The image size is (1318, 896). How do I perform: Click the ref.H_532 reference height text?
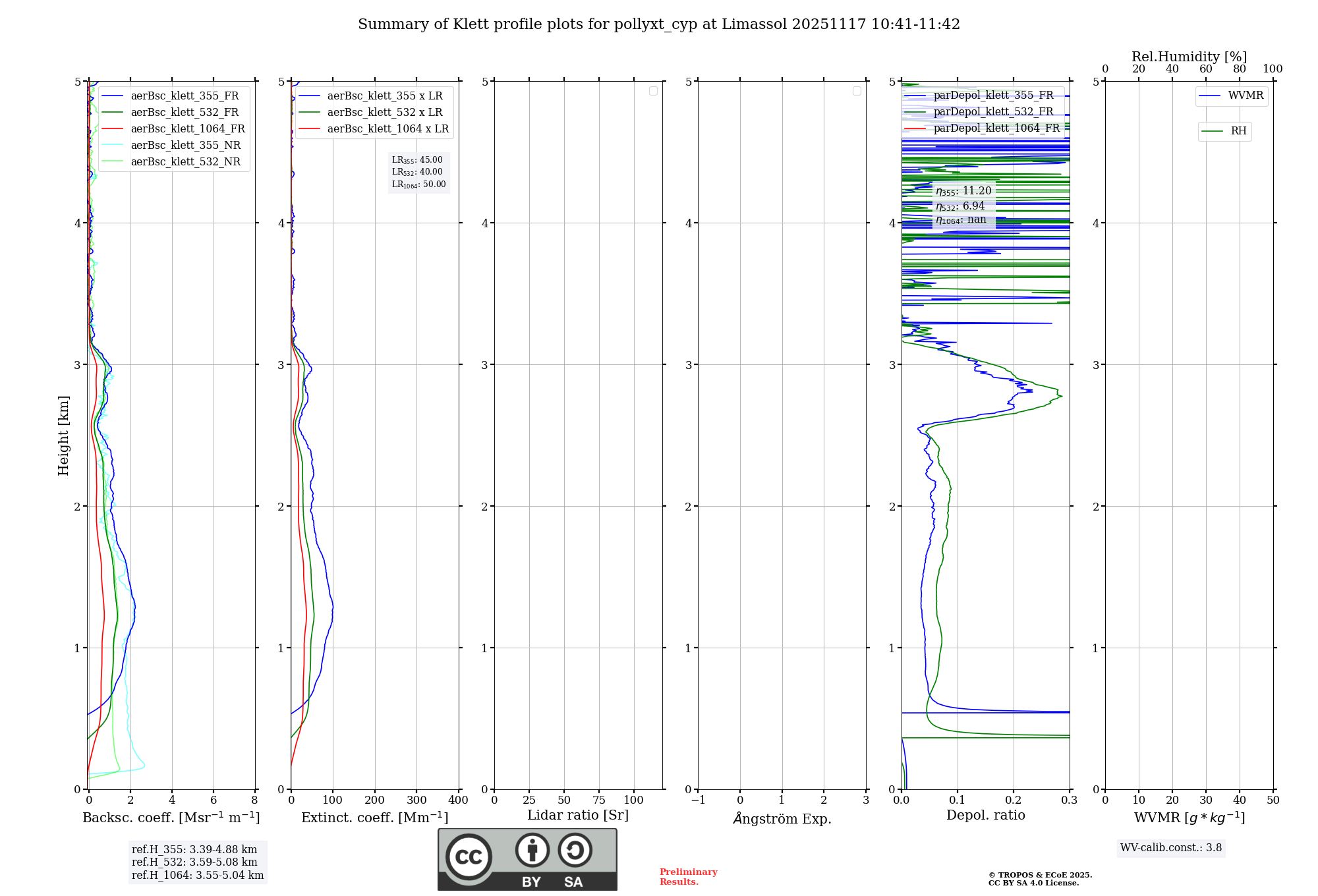pyautogui.click(x=194, y=862)
